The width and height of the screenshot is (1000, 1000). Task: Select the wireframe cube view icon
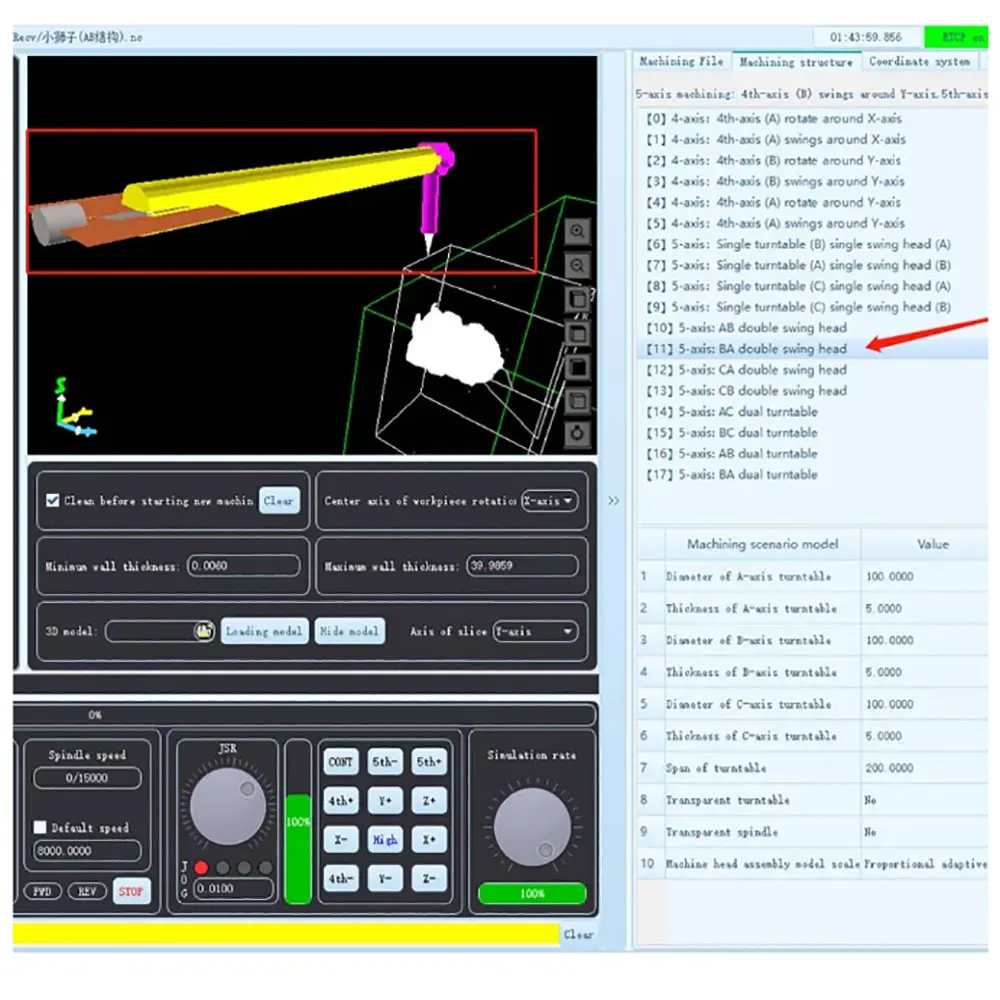click(578, 401)
